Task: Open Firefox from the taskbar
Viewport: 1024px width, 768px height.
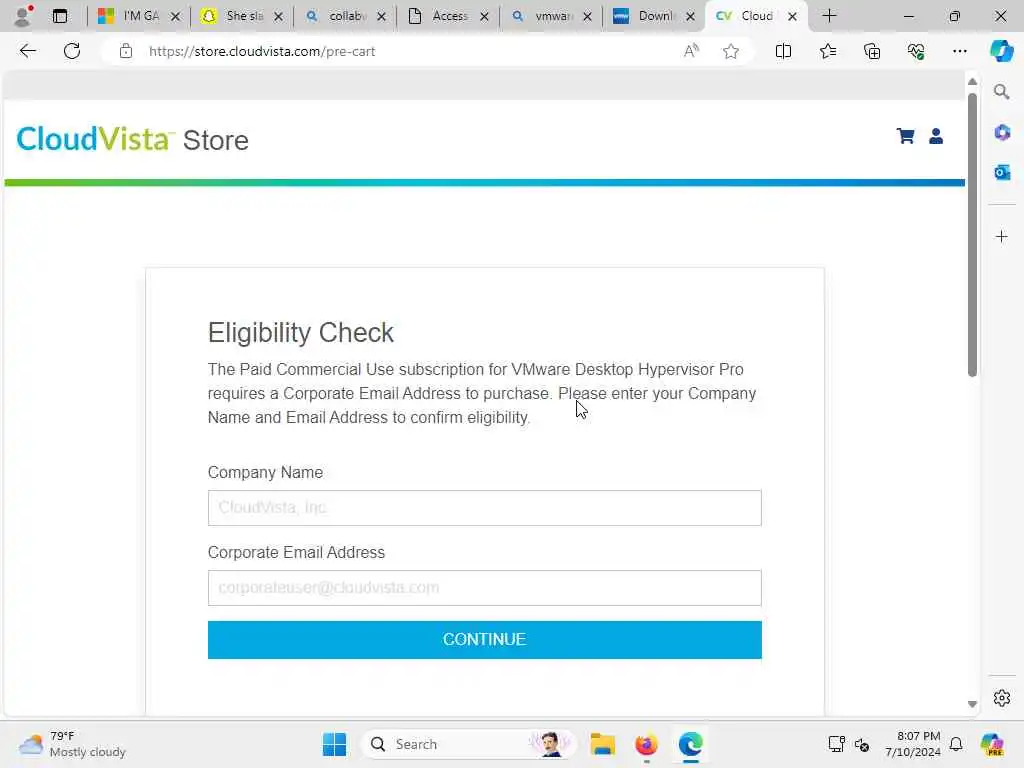Action: point(646,744)
